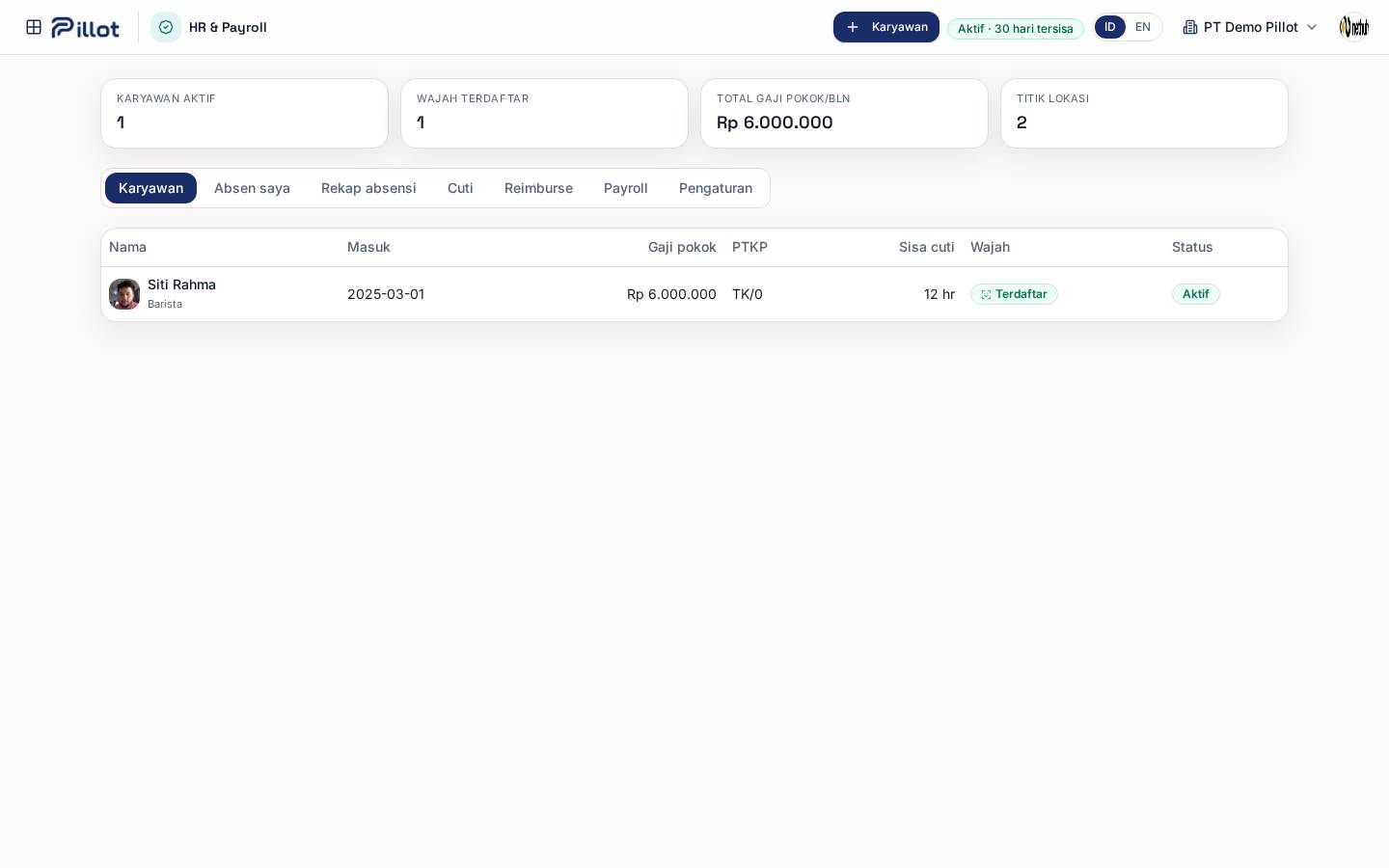1389x868 pixels.
Task: Click the Nama column header
Action: (x=127, y=247)
